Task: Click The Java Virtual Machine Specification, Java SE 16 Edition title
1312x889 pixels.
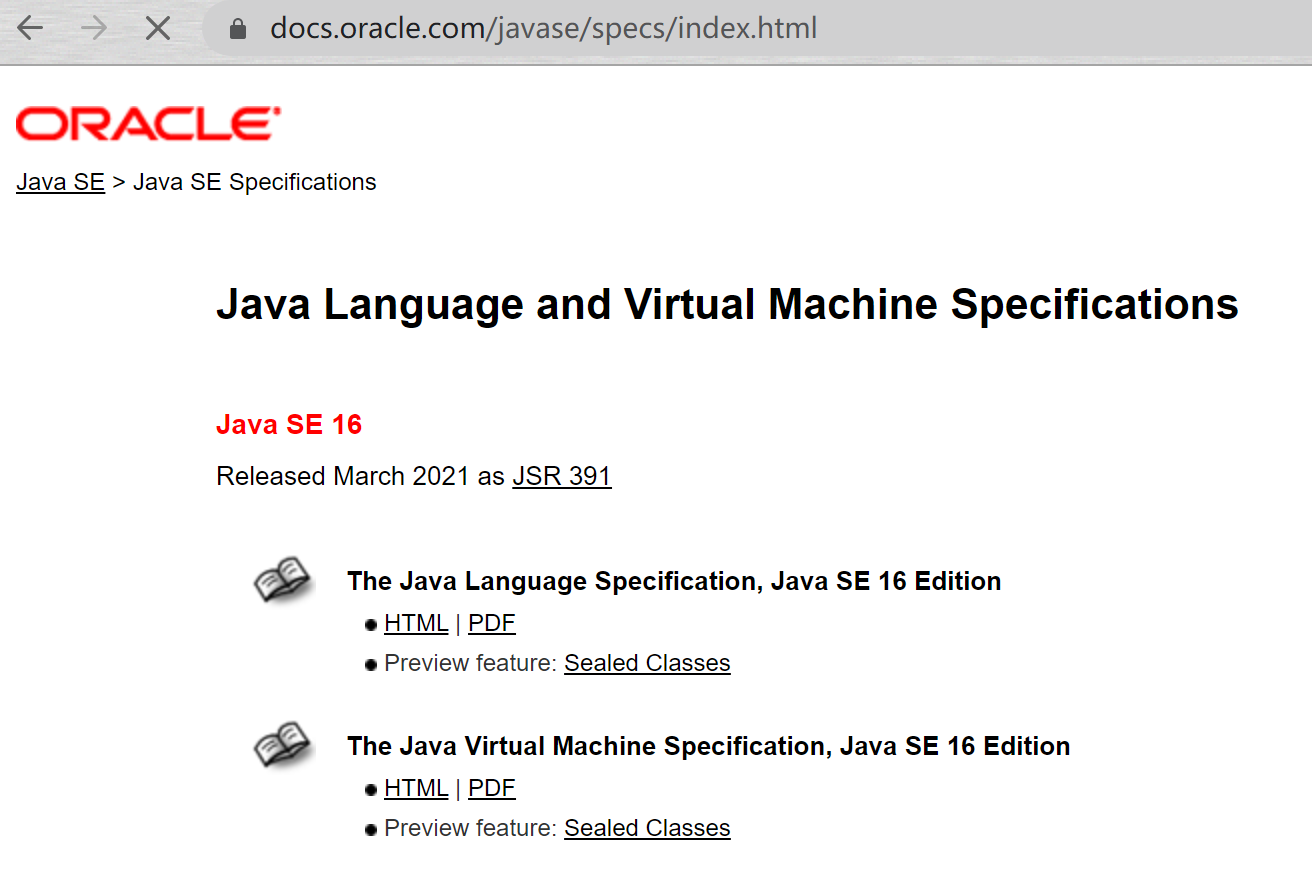Action: click(x=709, y=746)
